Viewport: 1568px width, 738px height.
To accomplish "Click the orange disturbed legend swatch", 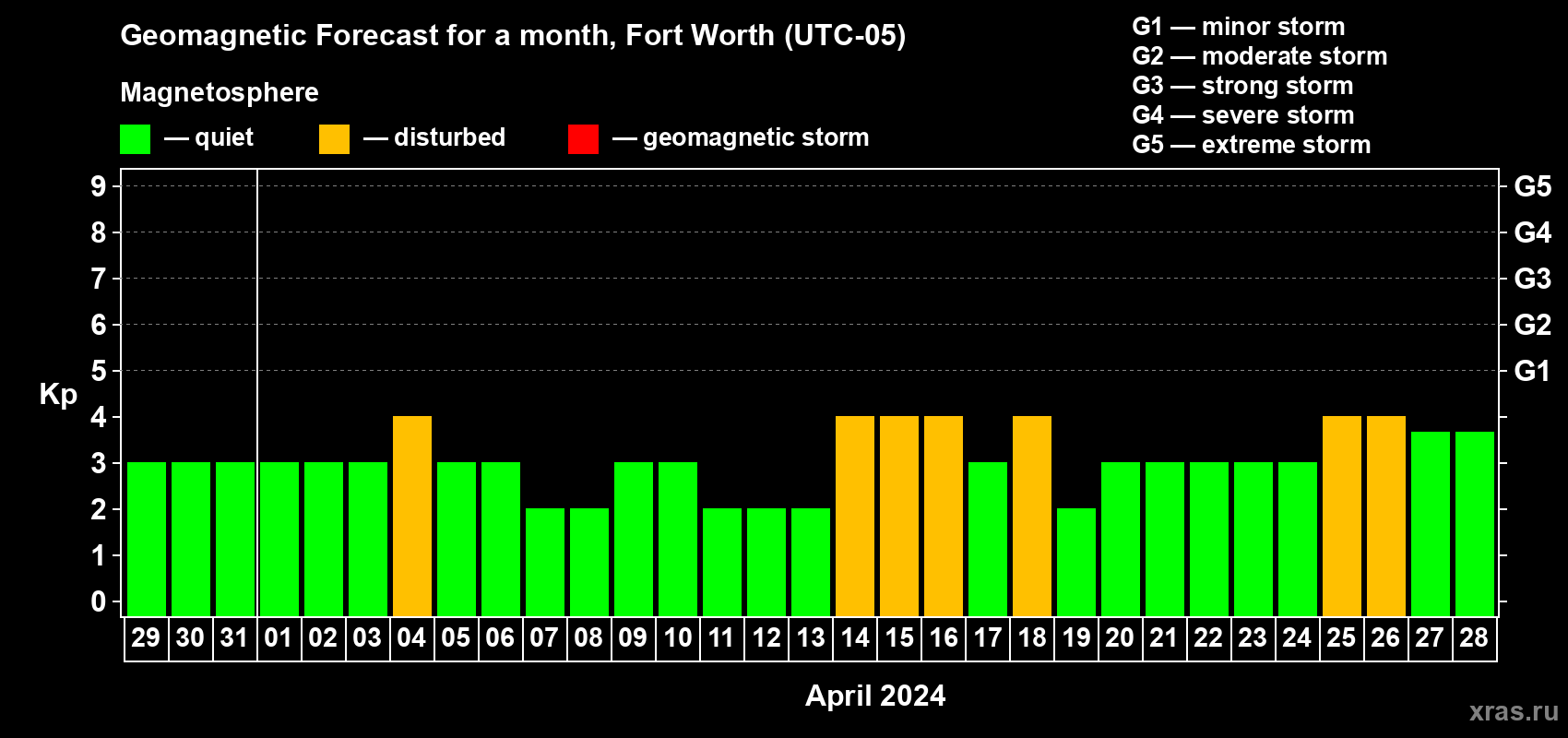I will (x=334, y=139).
